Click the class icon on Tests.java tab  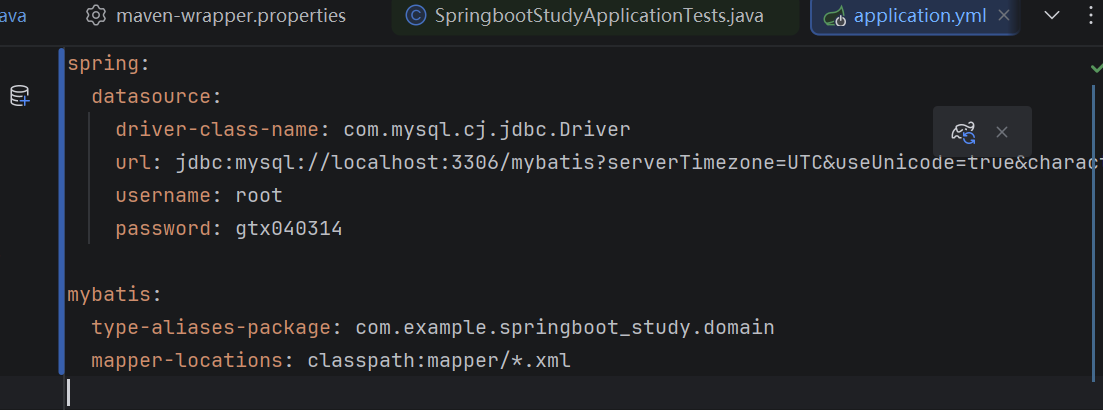[416, 15]
